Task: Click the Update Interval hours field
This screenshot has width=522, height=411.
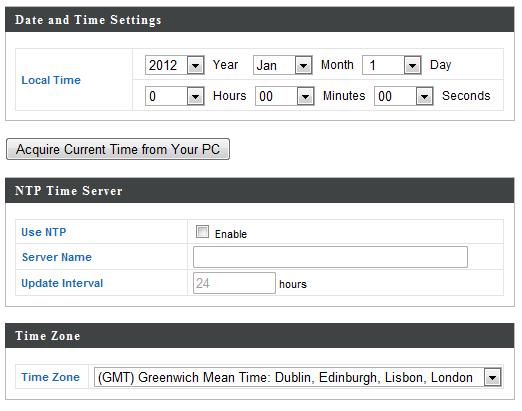Action: coord(234,283)
